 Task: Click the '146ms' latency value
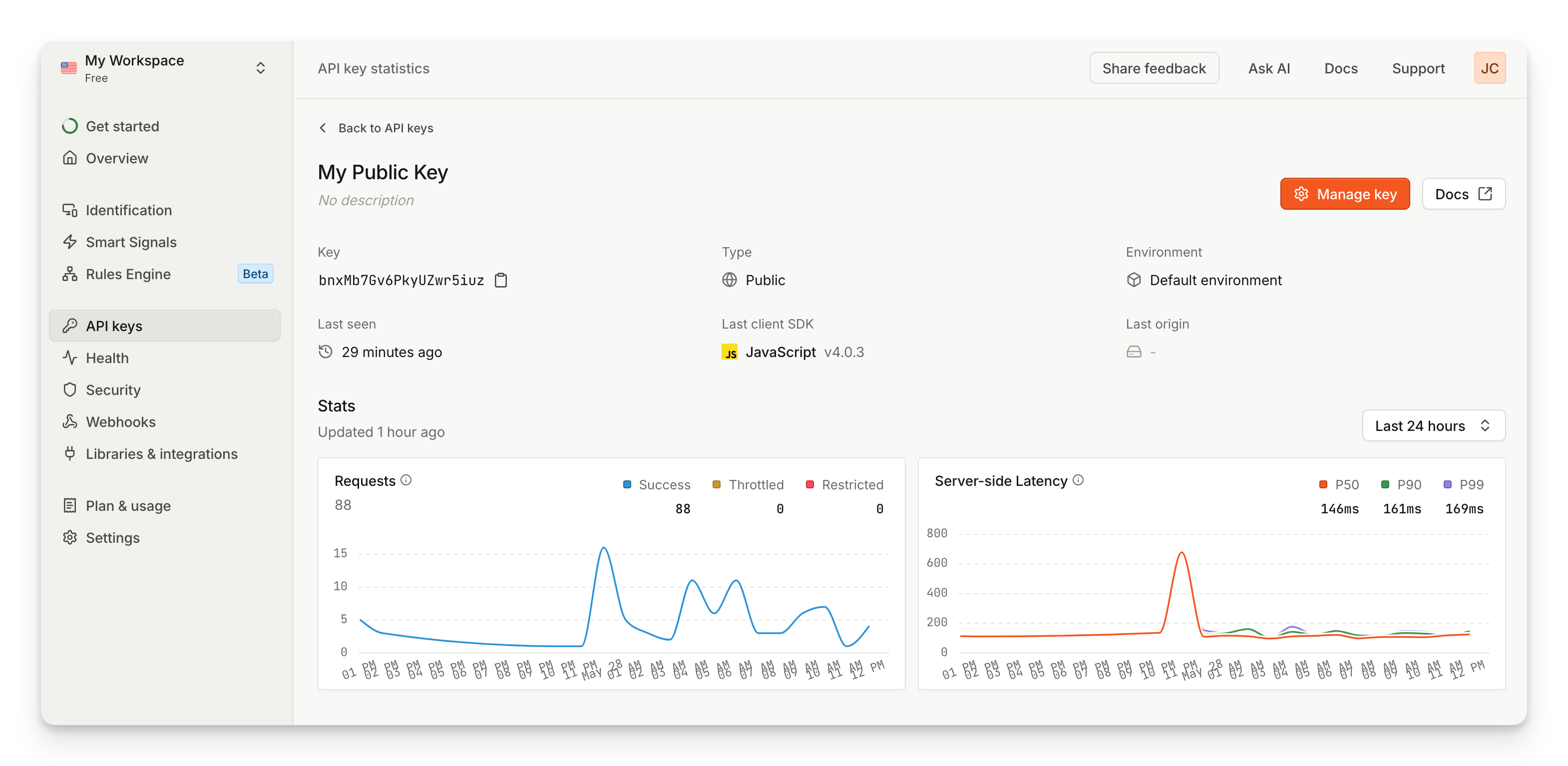[1339, 509]
